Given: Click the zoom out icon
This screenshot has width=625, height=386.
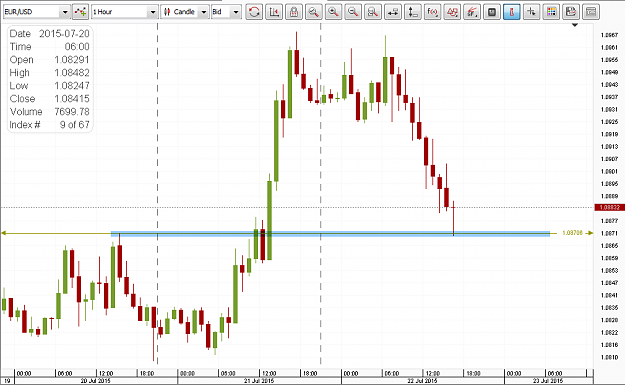Looking at the screenshot, I should point(353,12).
